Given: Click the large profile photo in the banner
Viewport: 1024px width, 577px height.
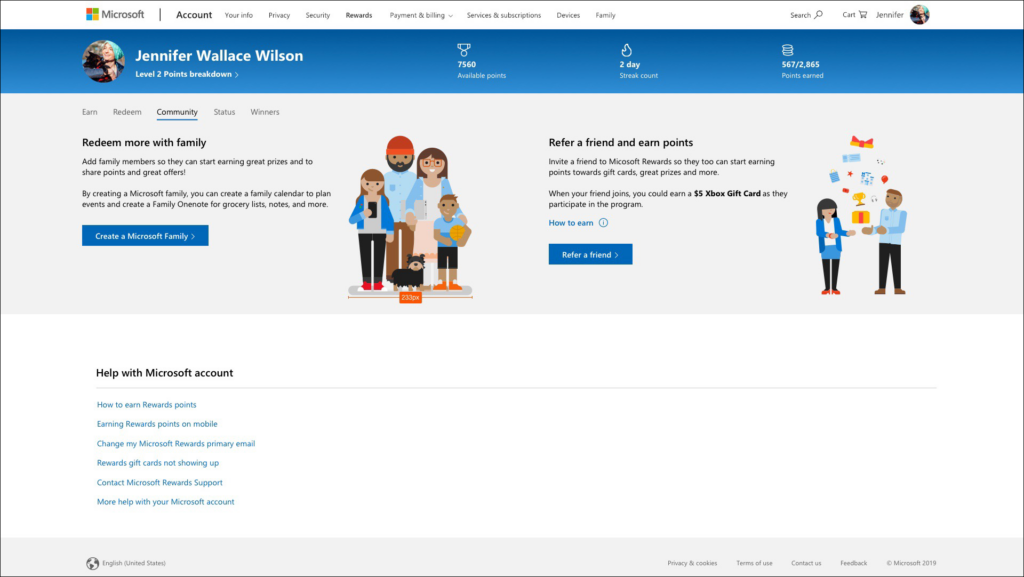Looking at the screenshot, I should click(x=103, y=61).
